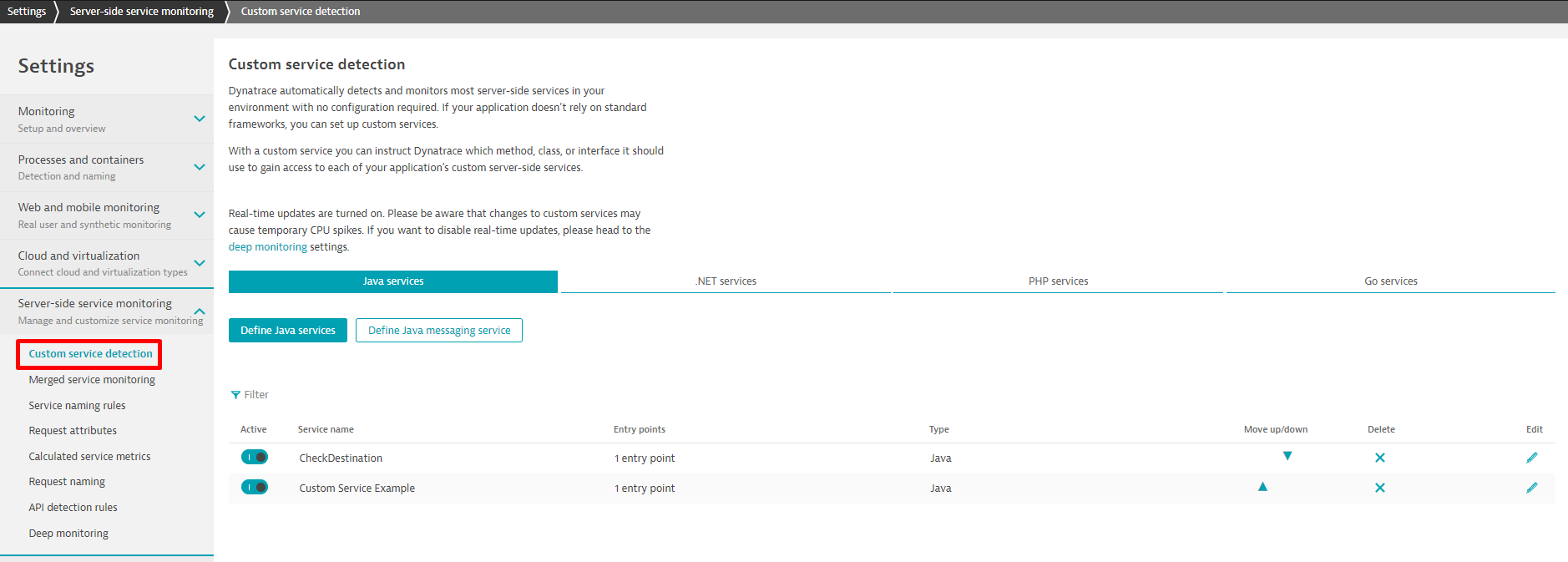Follow the deep monitoring settings link

pyautogui.click(x=267, y=247)
